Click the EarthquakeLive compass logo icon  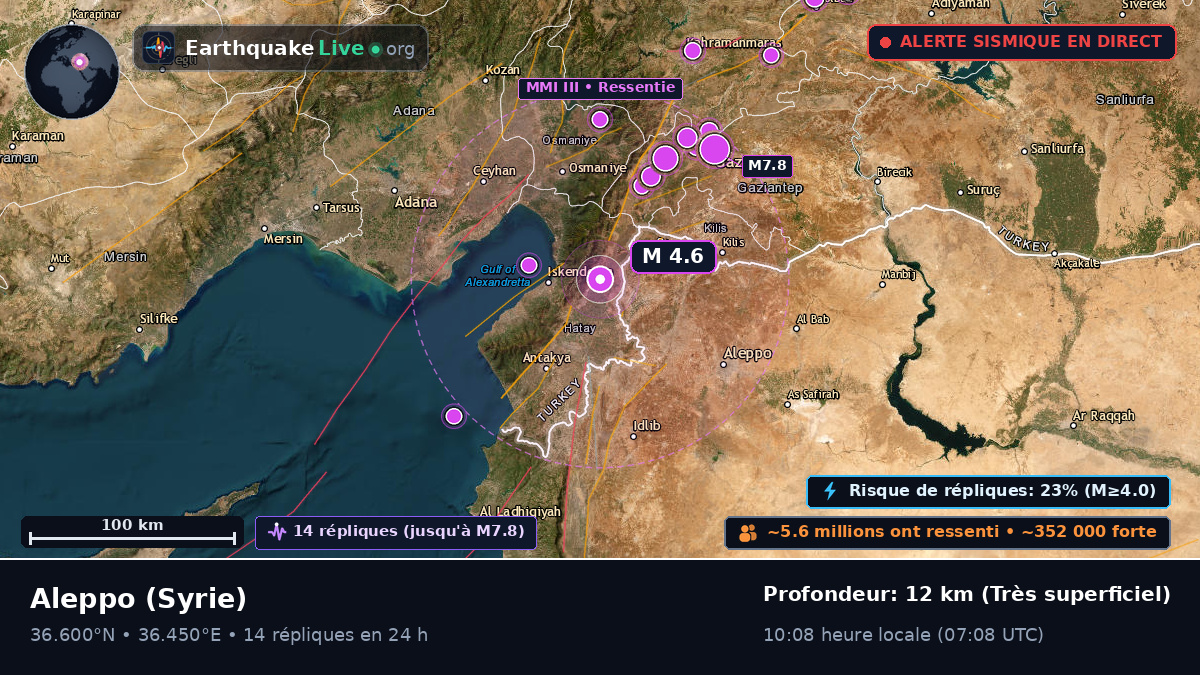click(x=158, y=47)
